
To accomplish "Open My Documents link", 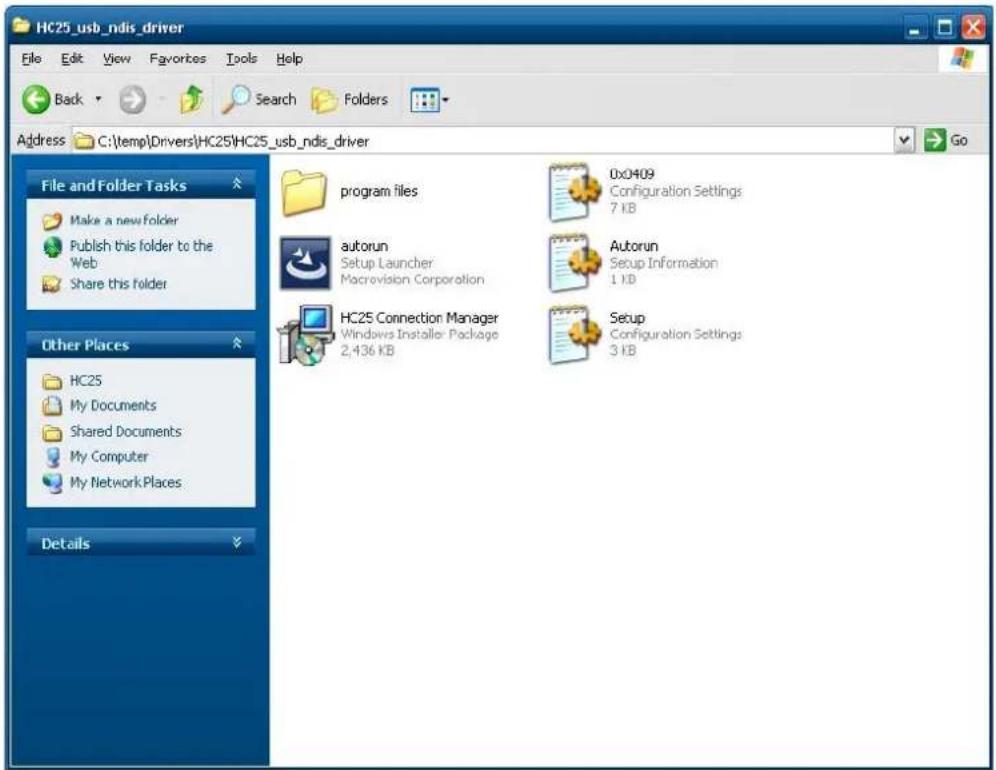I will 112,405.
